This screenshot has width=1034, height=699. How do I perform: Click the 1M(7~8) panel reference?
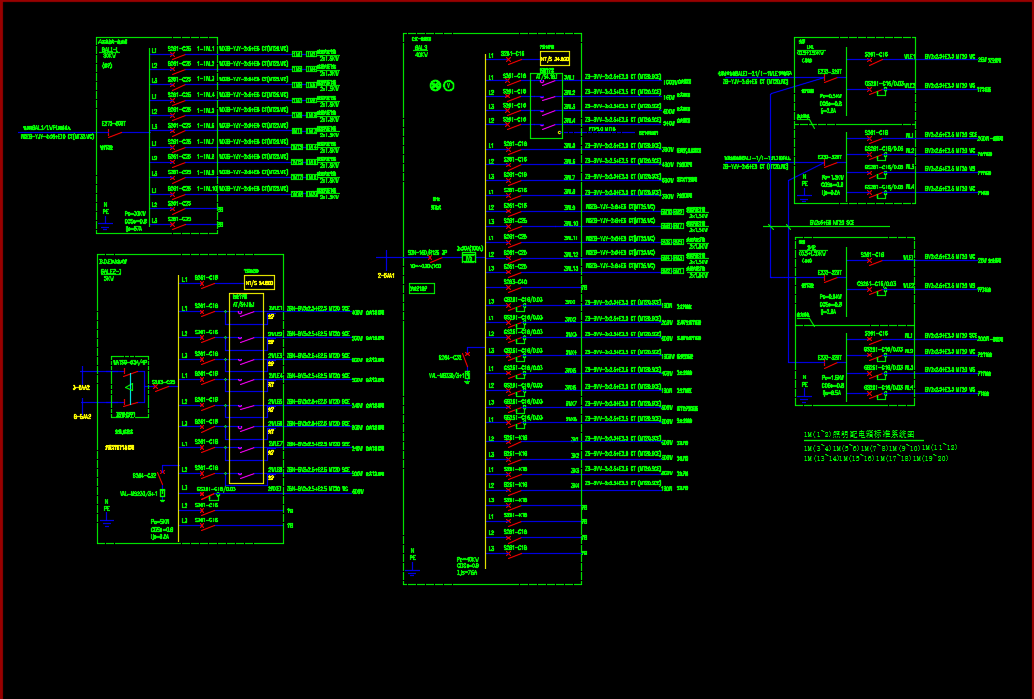click(874, 448)
